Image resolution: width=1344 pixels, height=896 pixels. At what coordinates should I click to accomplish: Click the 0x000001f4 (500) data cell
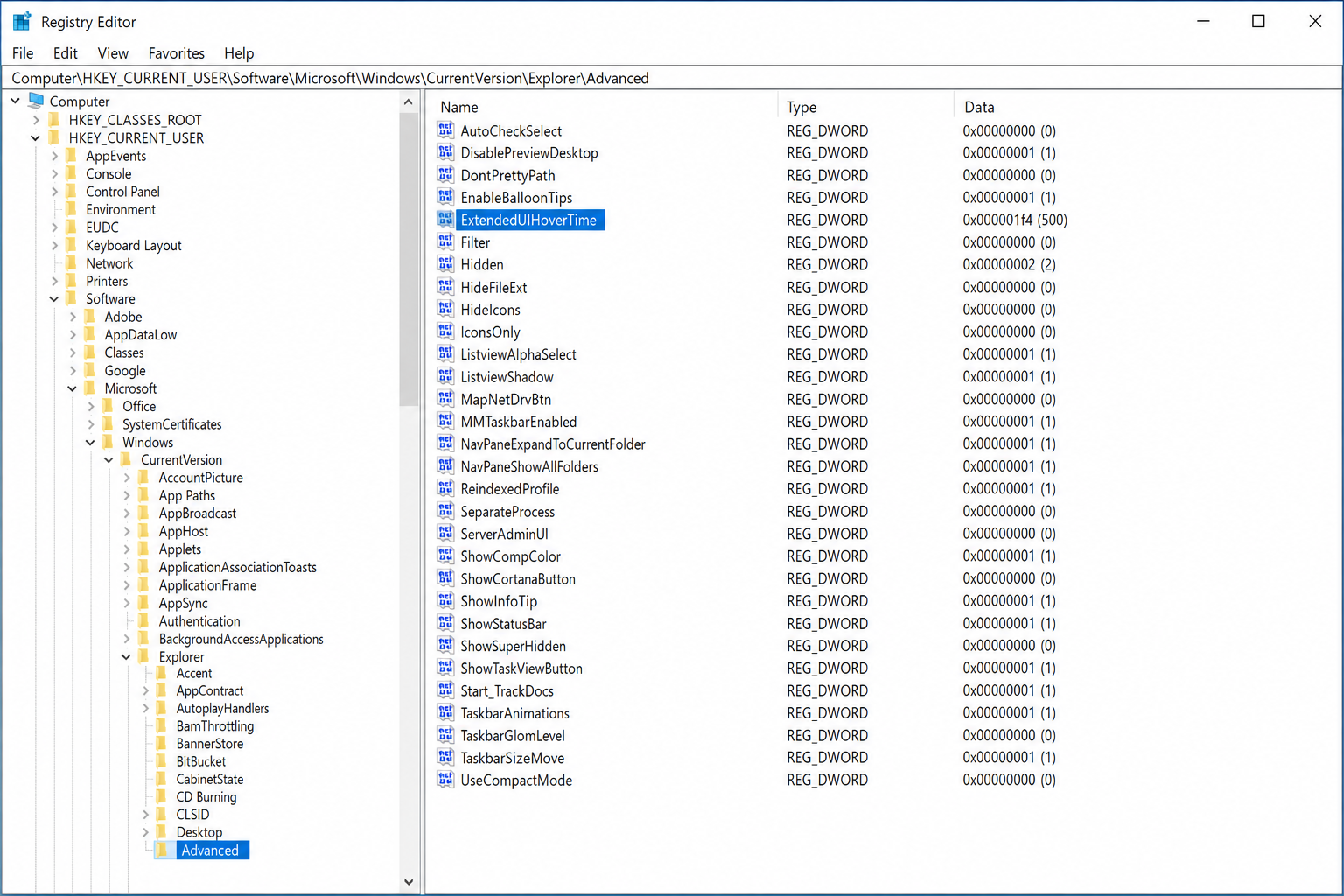click(x=1015, y=220)
